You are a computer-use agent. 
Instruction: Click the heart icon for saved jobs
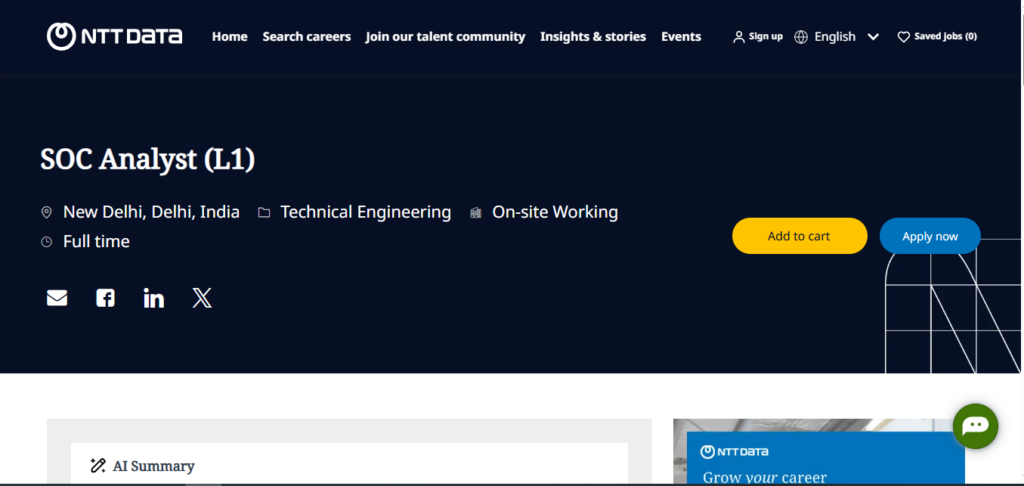click(903, 37)
